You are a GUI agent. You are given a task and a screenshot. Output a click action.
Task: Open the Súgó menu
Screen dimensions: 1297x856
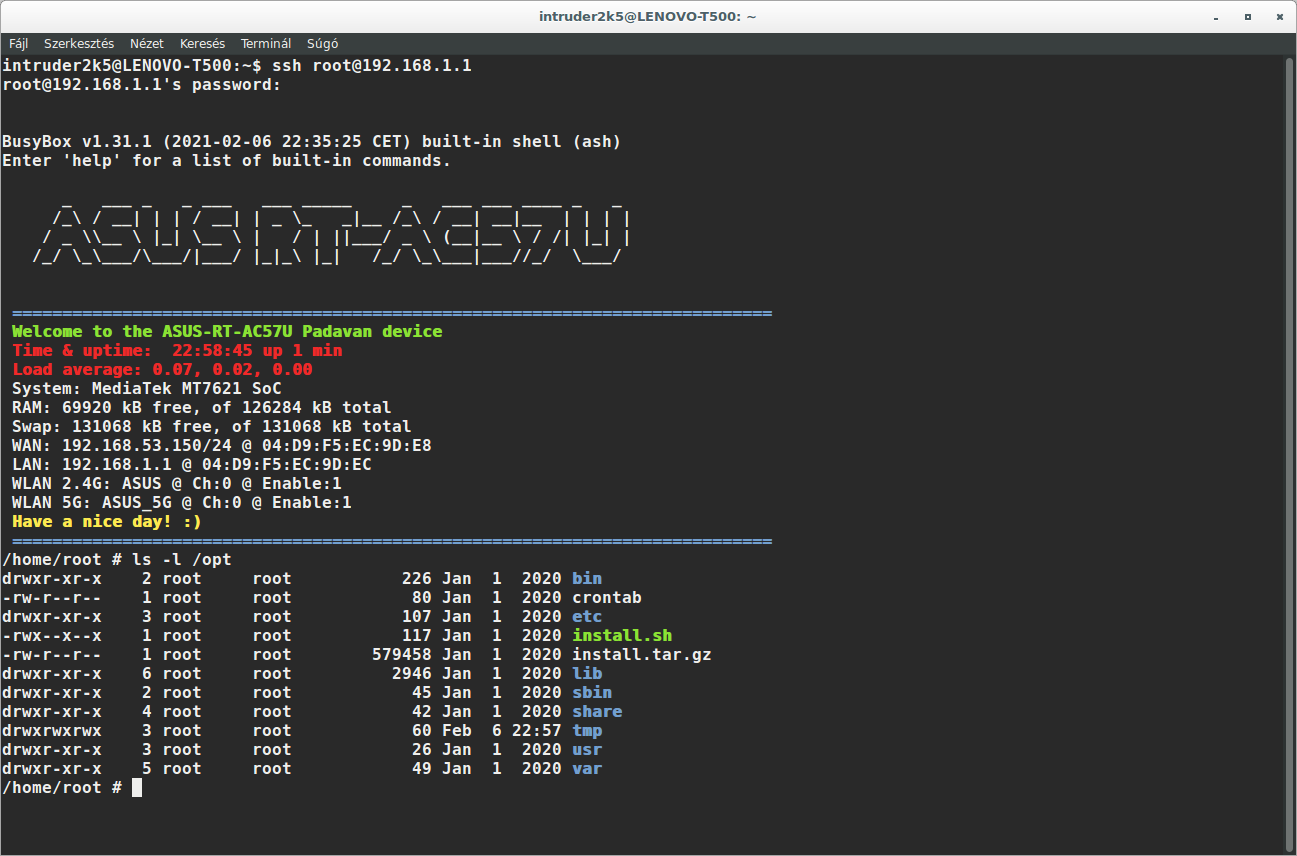(322, 43)
